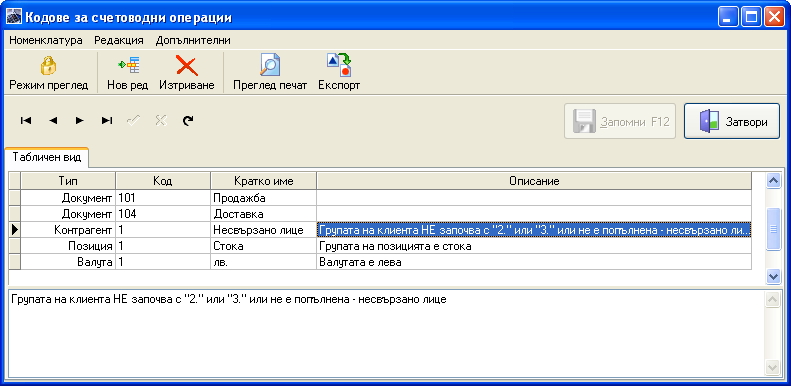Go to previous record arrow
Viewport: 791px width, 386px height.
coord(53,121)
